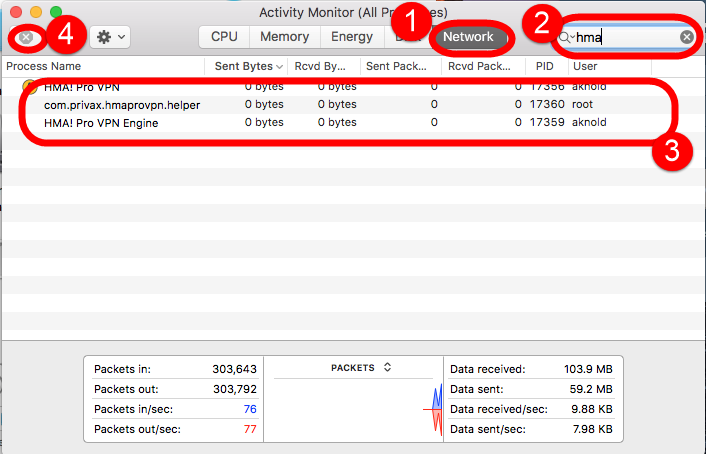
Task: Open the Energy tab
Action: click(x=351, y=37)
